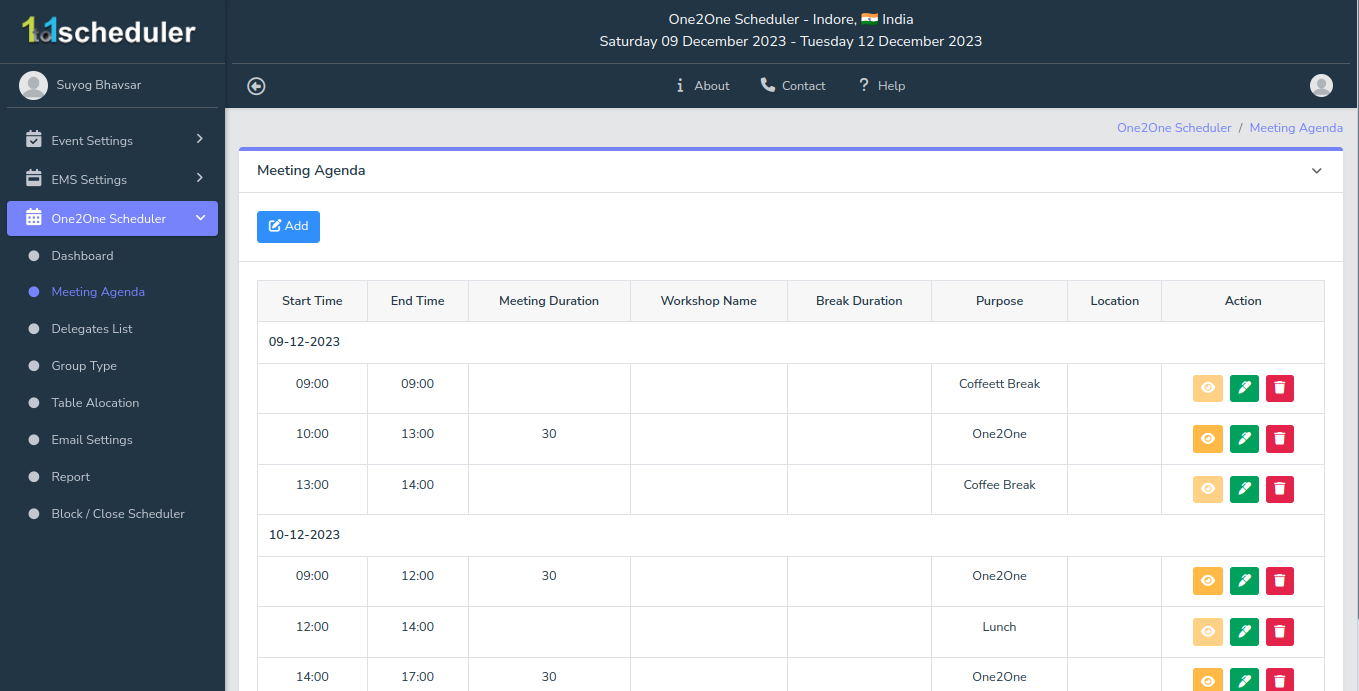Click the user avatar icon at top right

[x=1321, y=86]
